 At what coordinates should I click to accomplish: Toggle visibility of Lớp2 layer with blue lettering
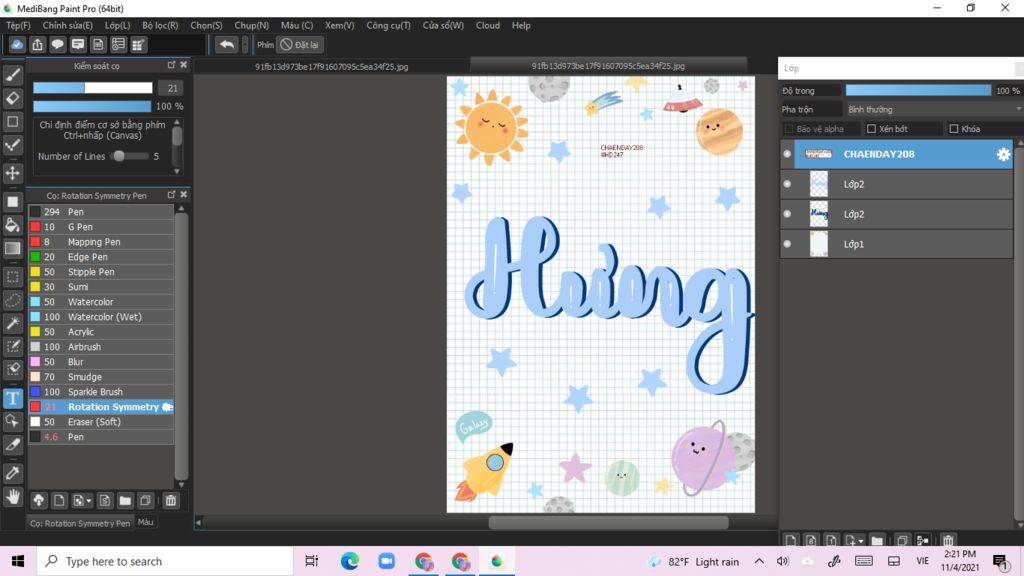click(x=787, y=214)
